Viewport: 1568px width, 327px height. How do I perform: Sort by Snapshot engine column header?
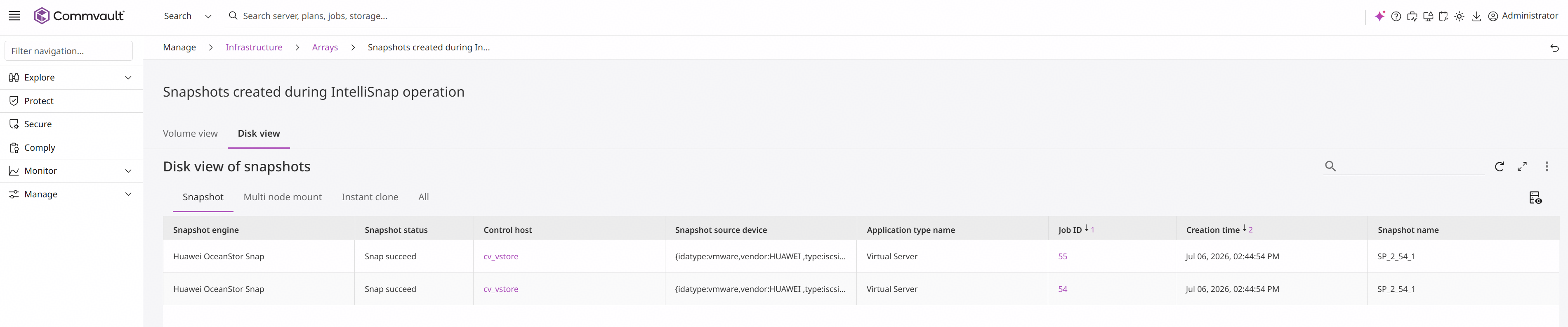point(206,230)
